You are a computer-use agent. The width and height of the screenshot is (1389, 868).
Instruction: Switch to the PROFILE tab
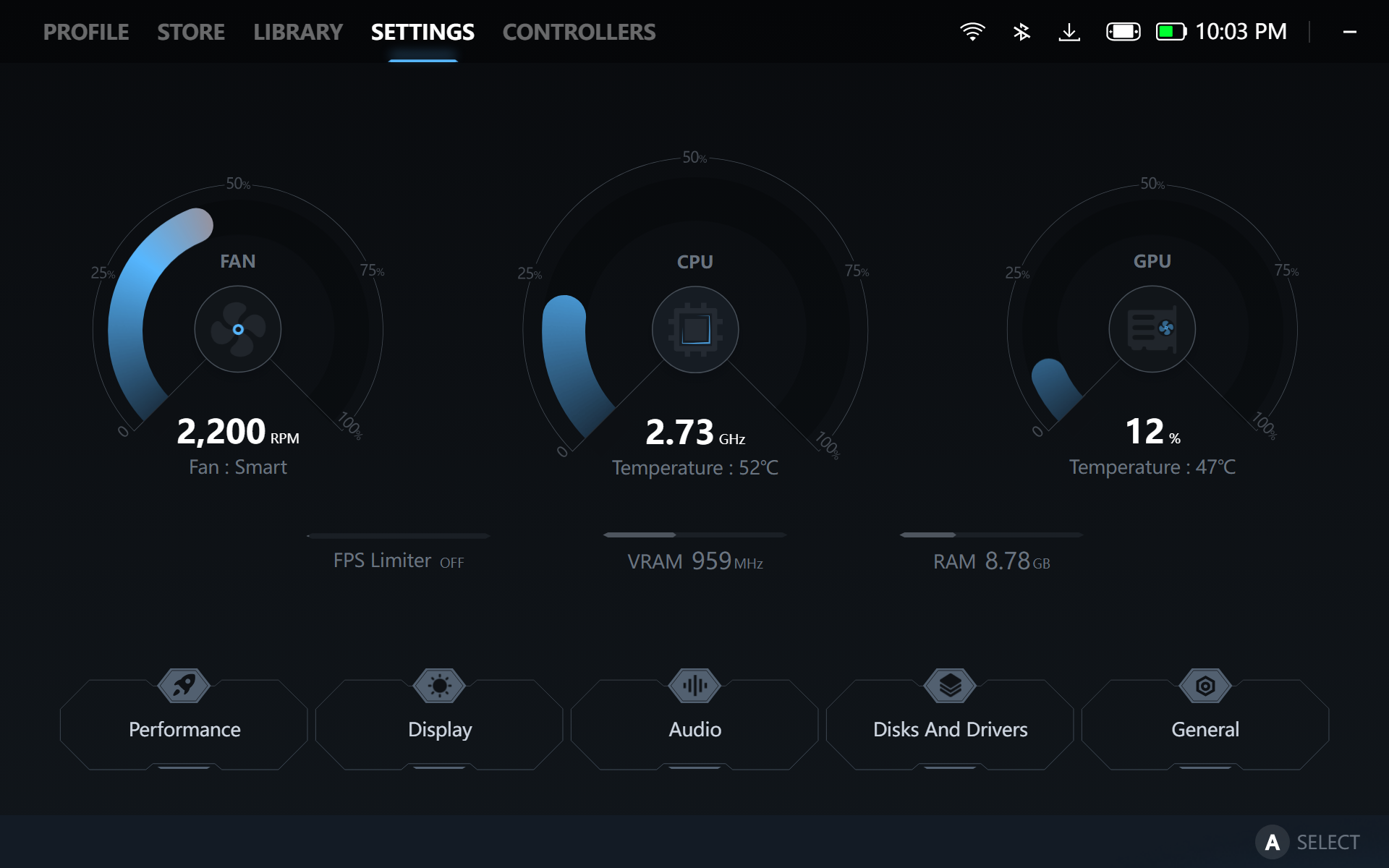click(86, 32)
